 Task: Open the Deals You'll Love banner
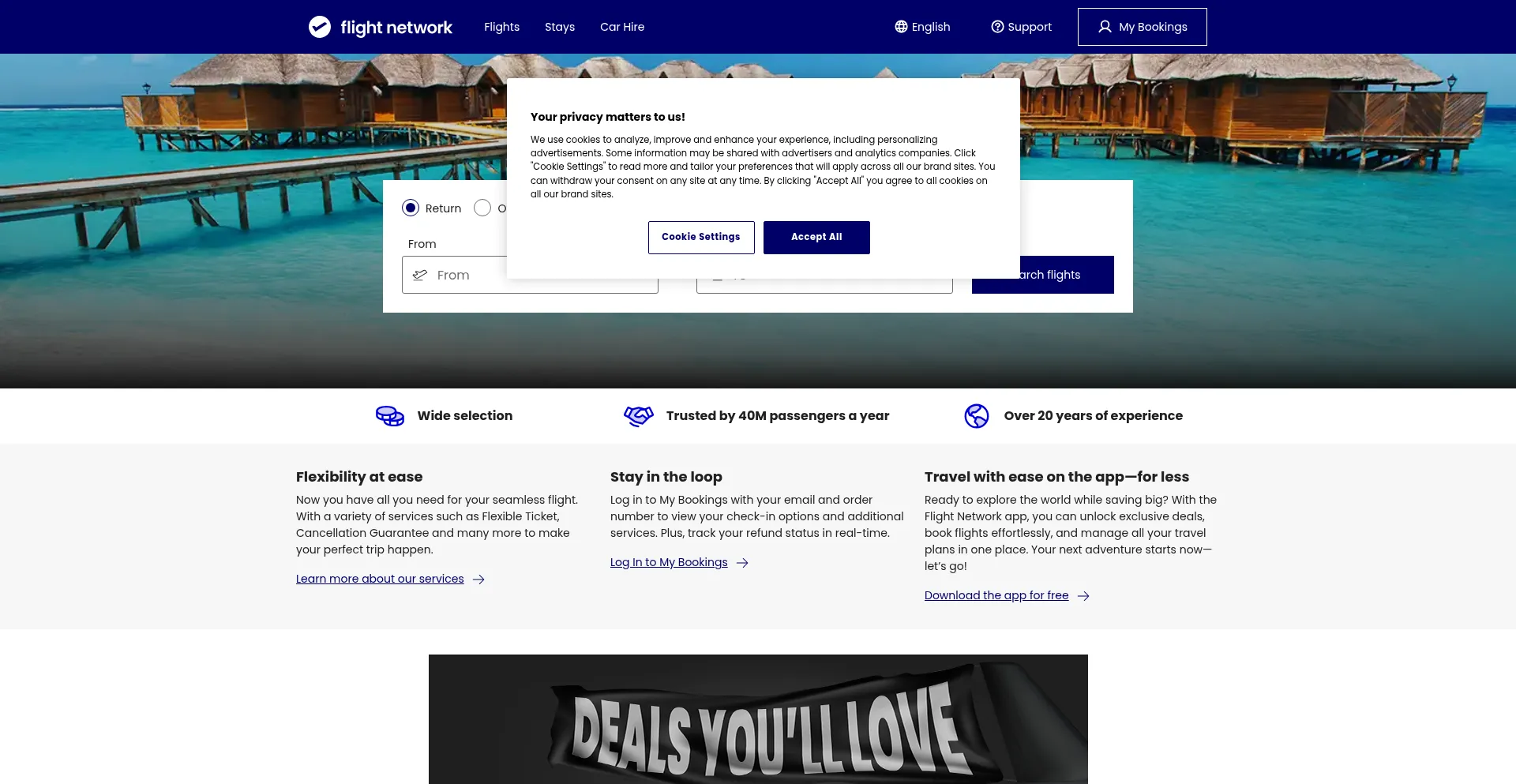pos(758,719)
